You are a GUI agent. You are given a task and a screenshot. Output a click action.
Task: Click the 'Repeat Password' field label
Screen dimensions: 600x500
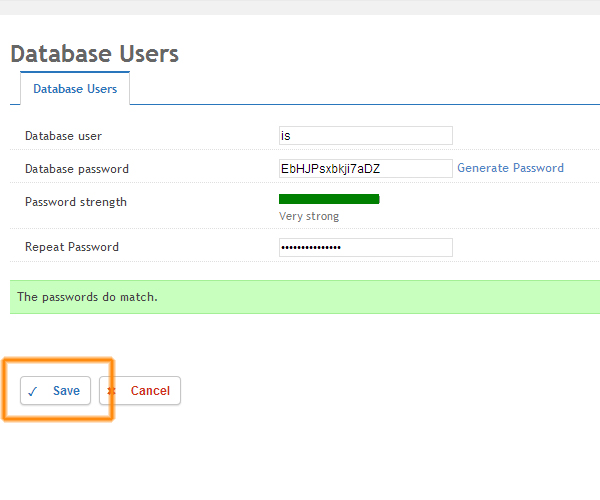tap(72, 247)
